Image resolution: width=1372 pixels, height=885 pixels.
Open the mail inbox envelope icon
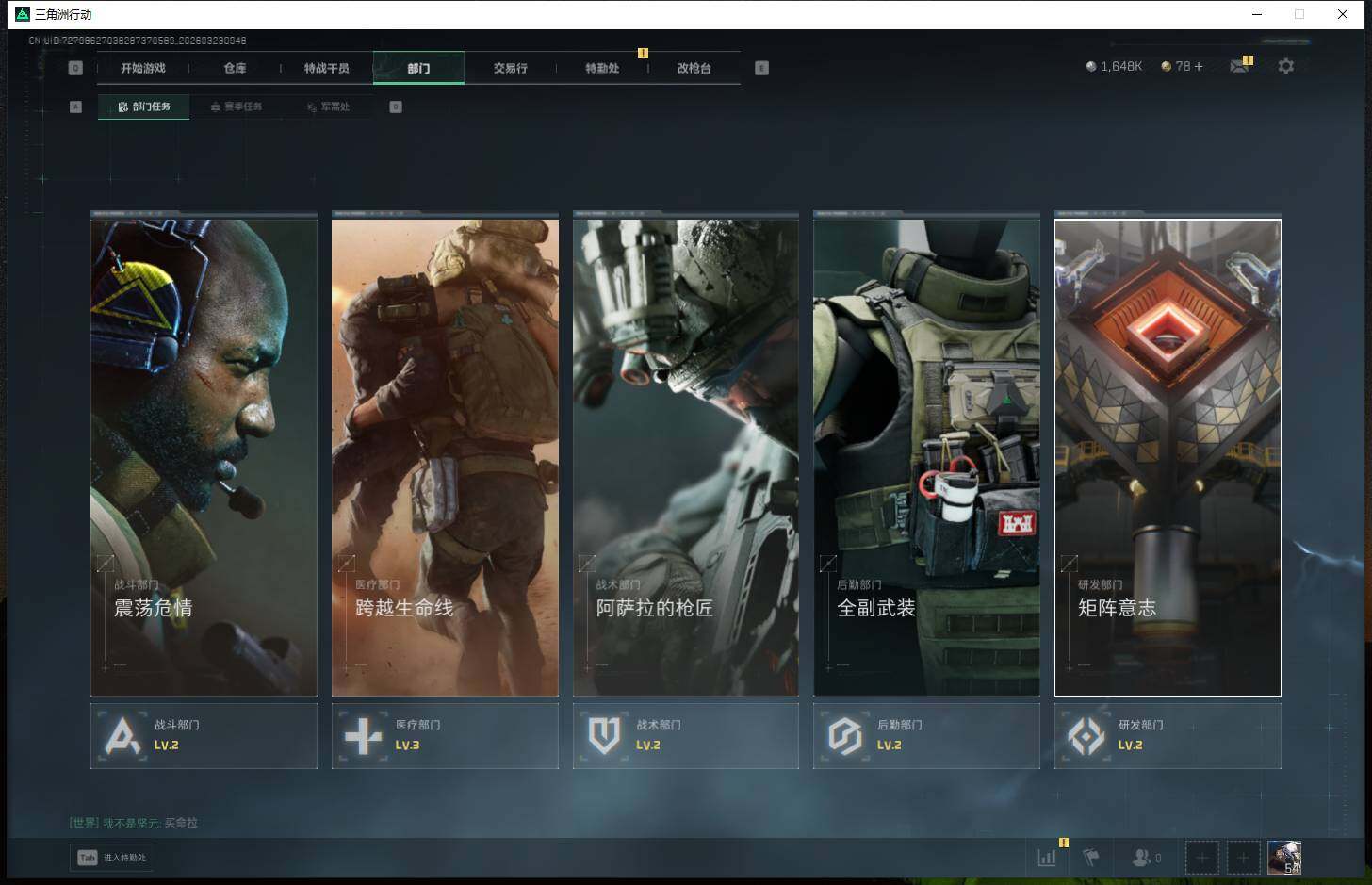pos(1239,66)
